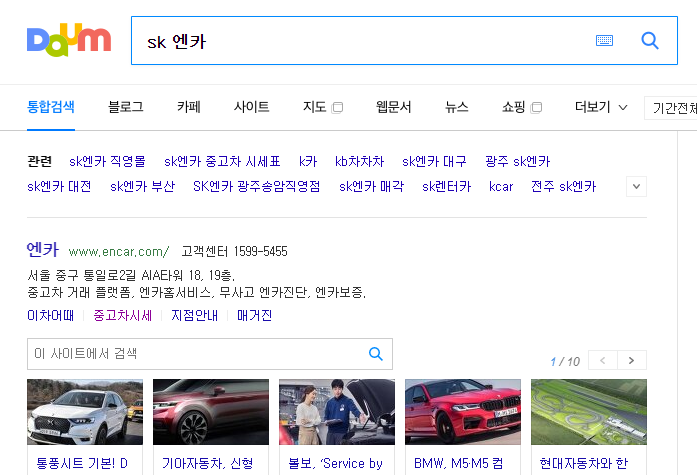This screenshot has height=475, width=697.
Task: Expand the related searches list
Action: [x=637, y=187]
